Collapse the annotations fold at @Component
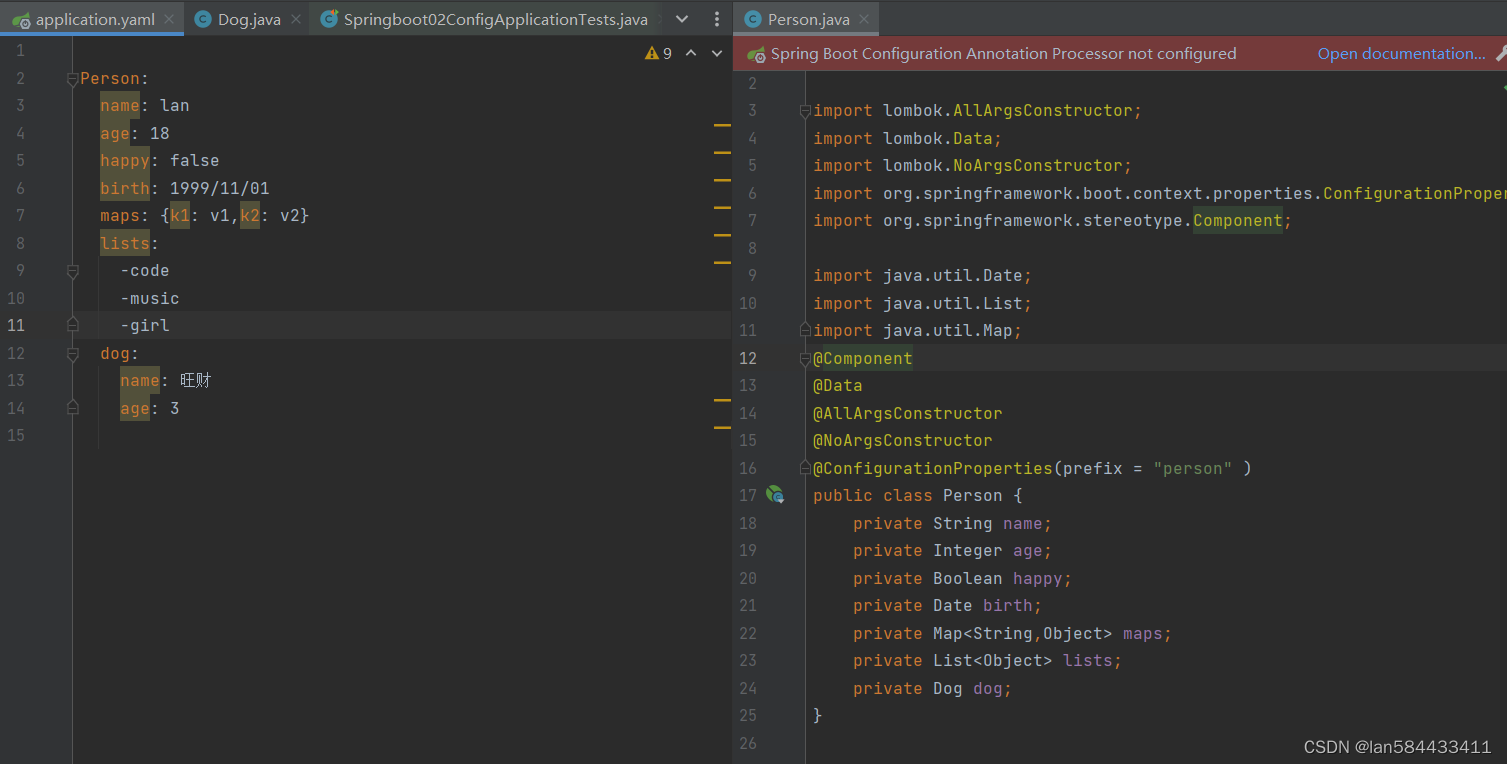The width and height of the screenshot is (1507, 764). (x=805, y=357)
